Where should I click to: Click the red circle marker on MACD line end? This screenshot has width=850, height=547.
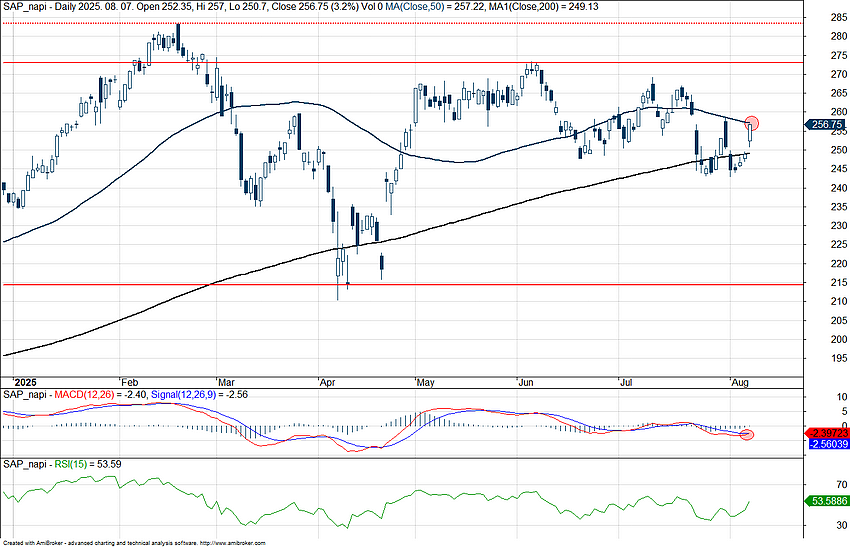747,434
